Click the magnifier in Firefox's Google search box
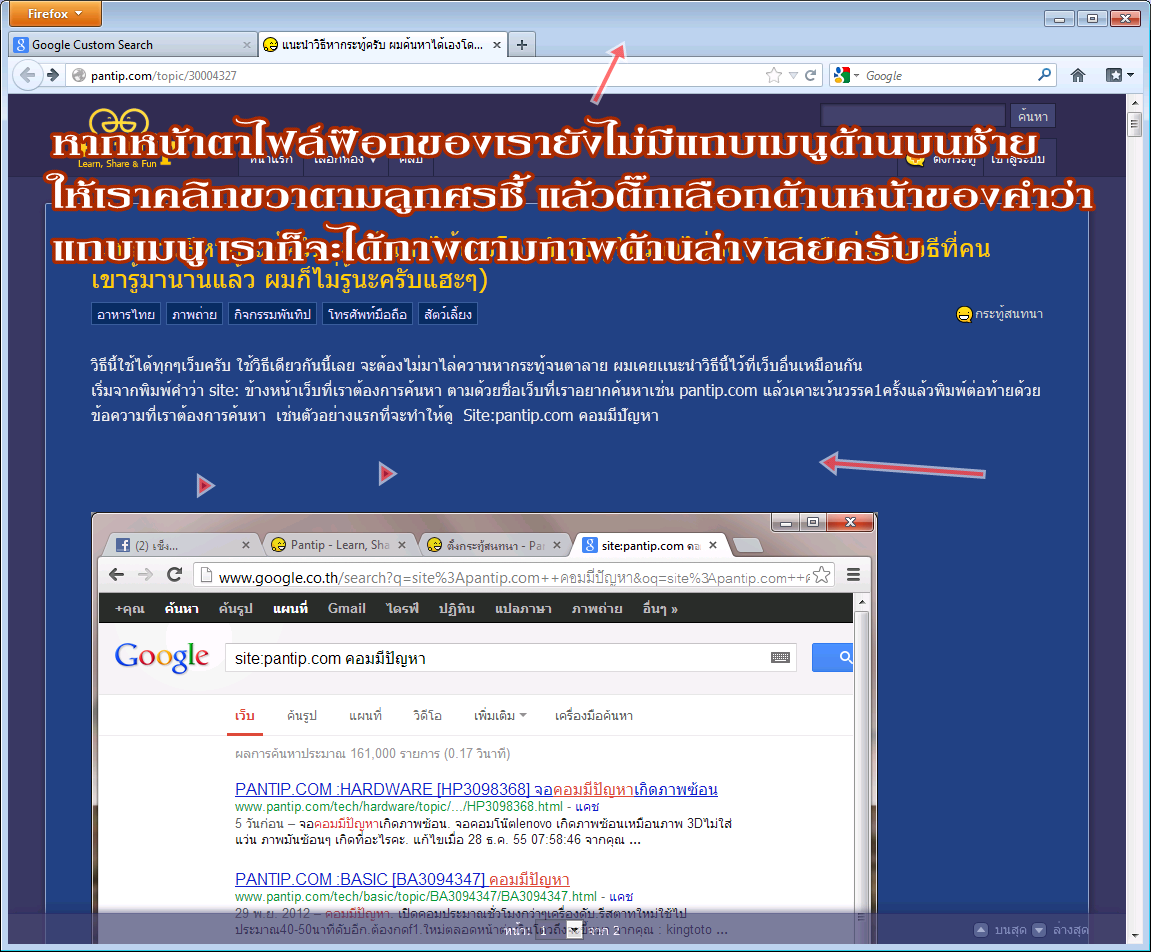The height and width of the screenshot is (952, 1151). click(x=1045, y=74)
